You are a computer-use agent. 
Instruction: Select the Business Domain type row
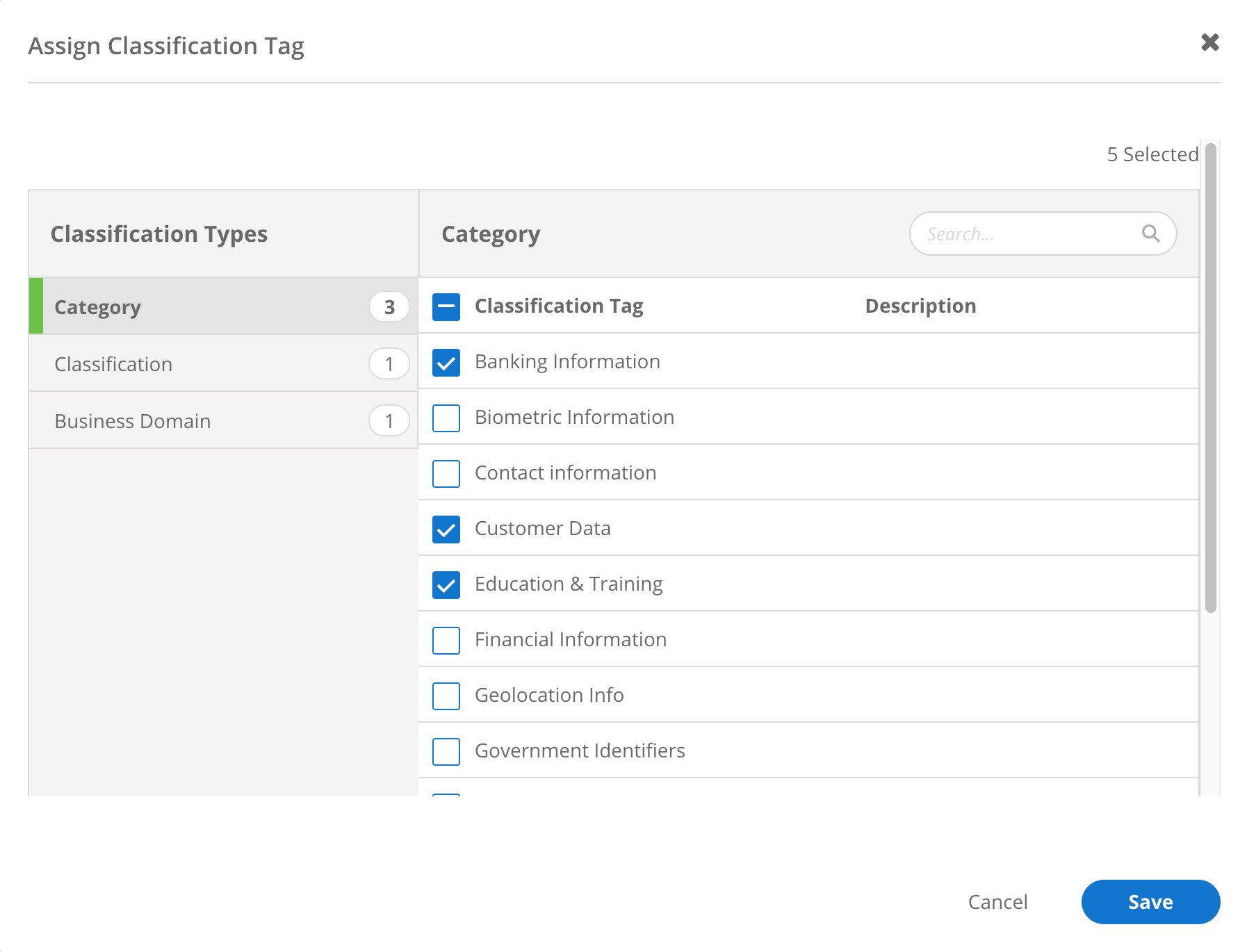point(223,420)
